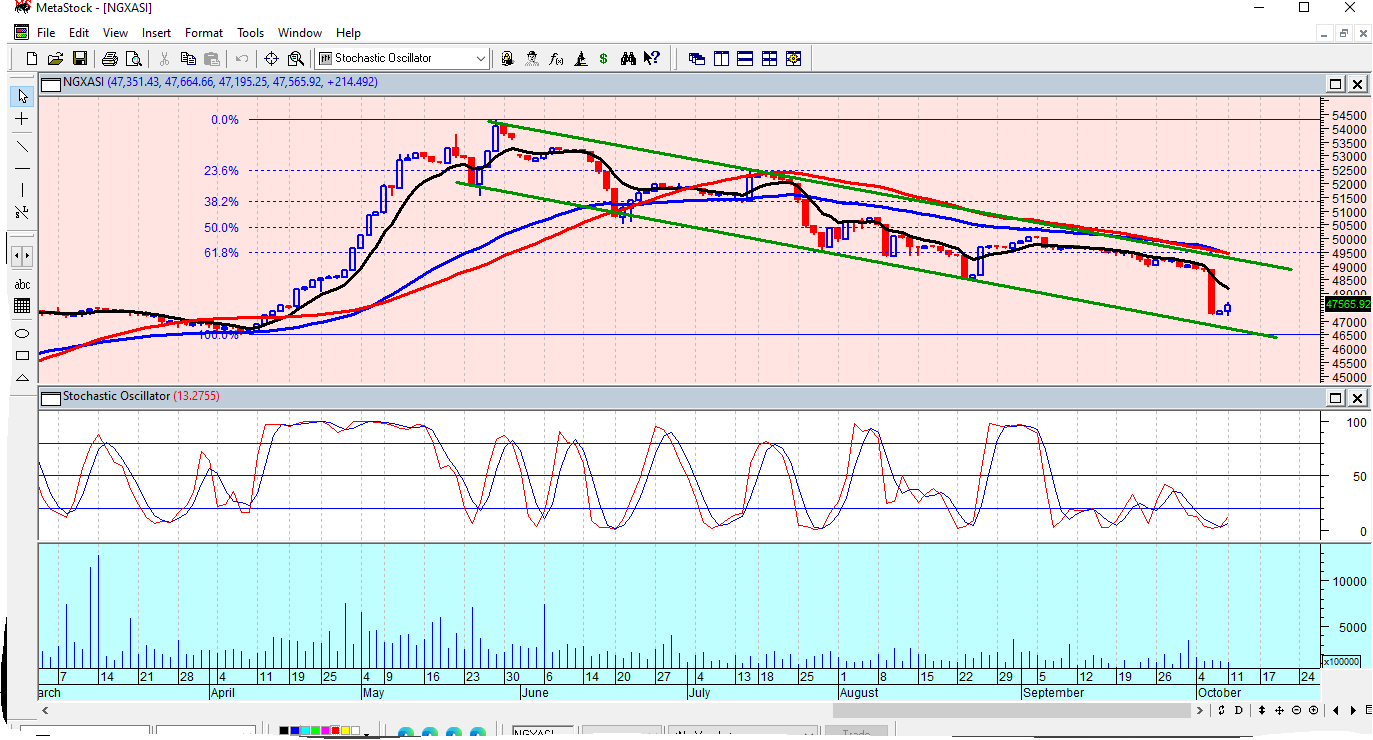Click the 23.6% Fibonacci level label
Image resolution: width=1373 pixels, height=740 pixels.
click(x=221, y=171)
